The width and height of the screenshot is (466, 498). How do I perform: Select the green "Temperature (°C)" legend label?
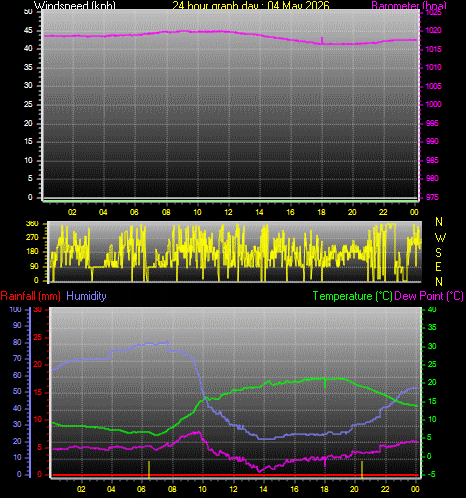tap(353, 296)
